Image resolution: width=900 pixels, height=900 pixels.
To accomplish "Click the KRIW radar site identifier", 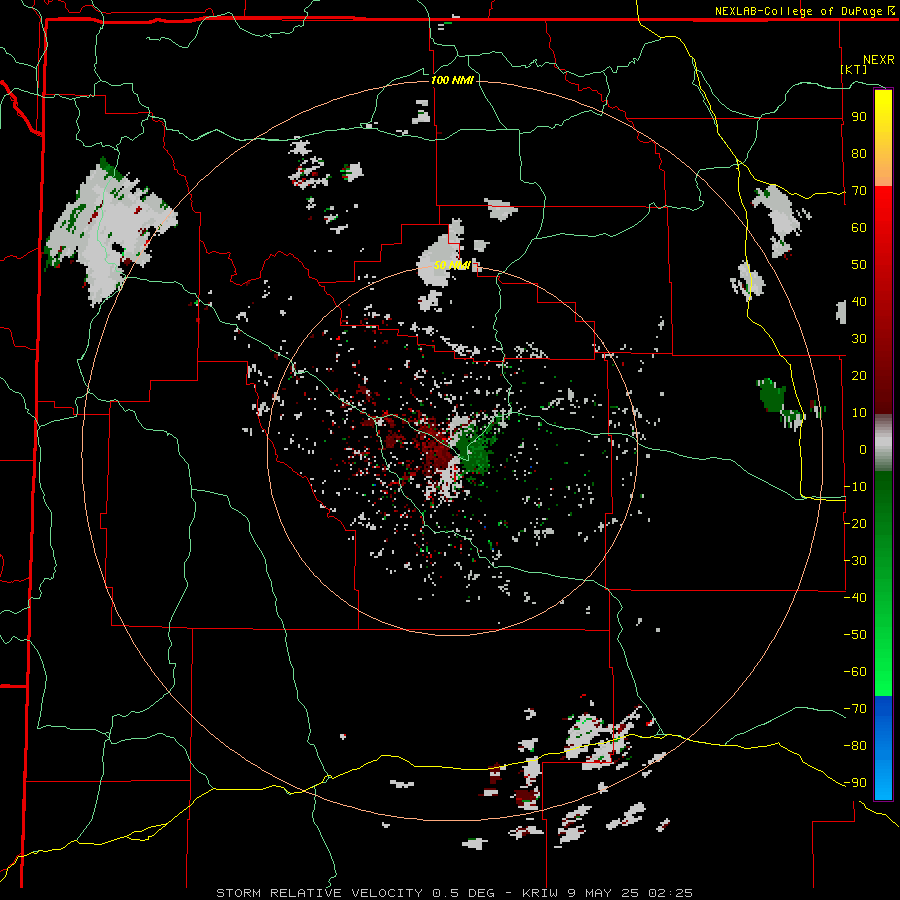I will (x=540, y=893).
